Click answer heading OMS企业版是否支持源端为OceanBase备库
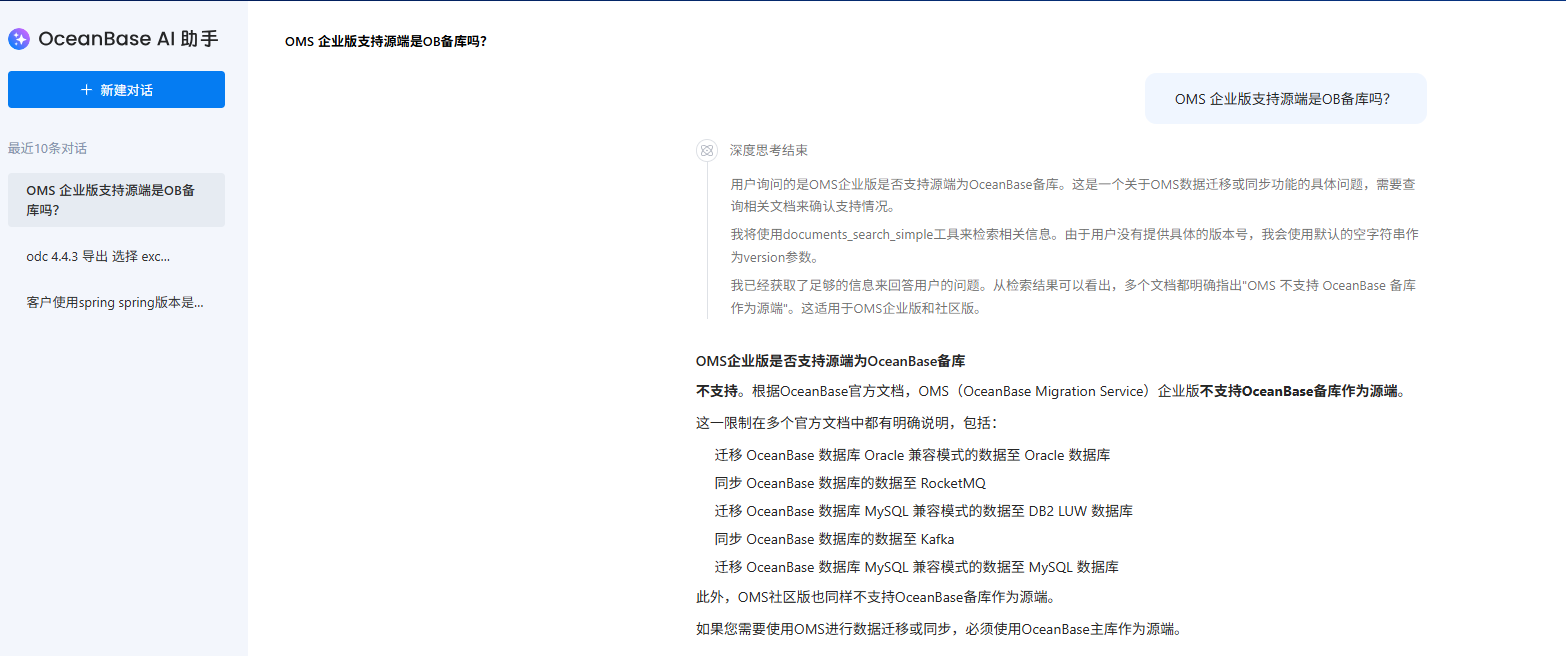The width and height of the screenshot is (1566, 656). (830, 361)
